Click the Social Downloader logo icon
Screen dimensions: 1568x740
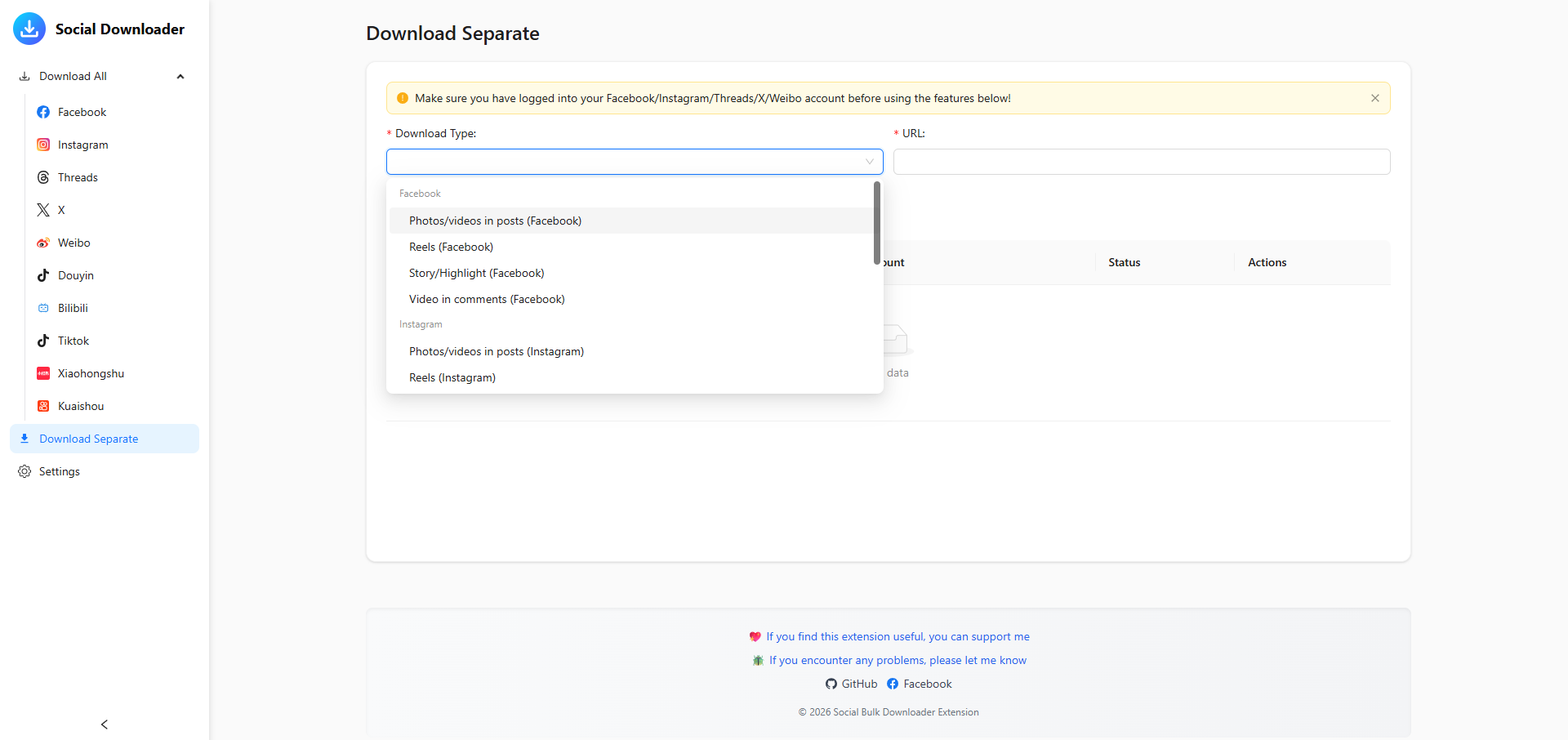[29, 29]
